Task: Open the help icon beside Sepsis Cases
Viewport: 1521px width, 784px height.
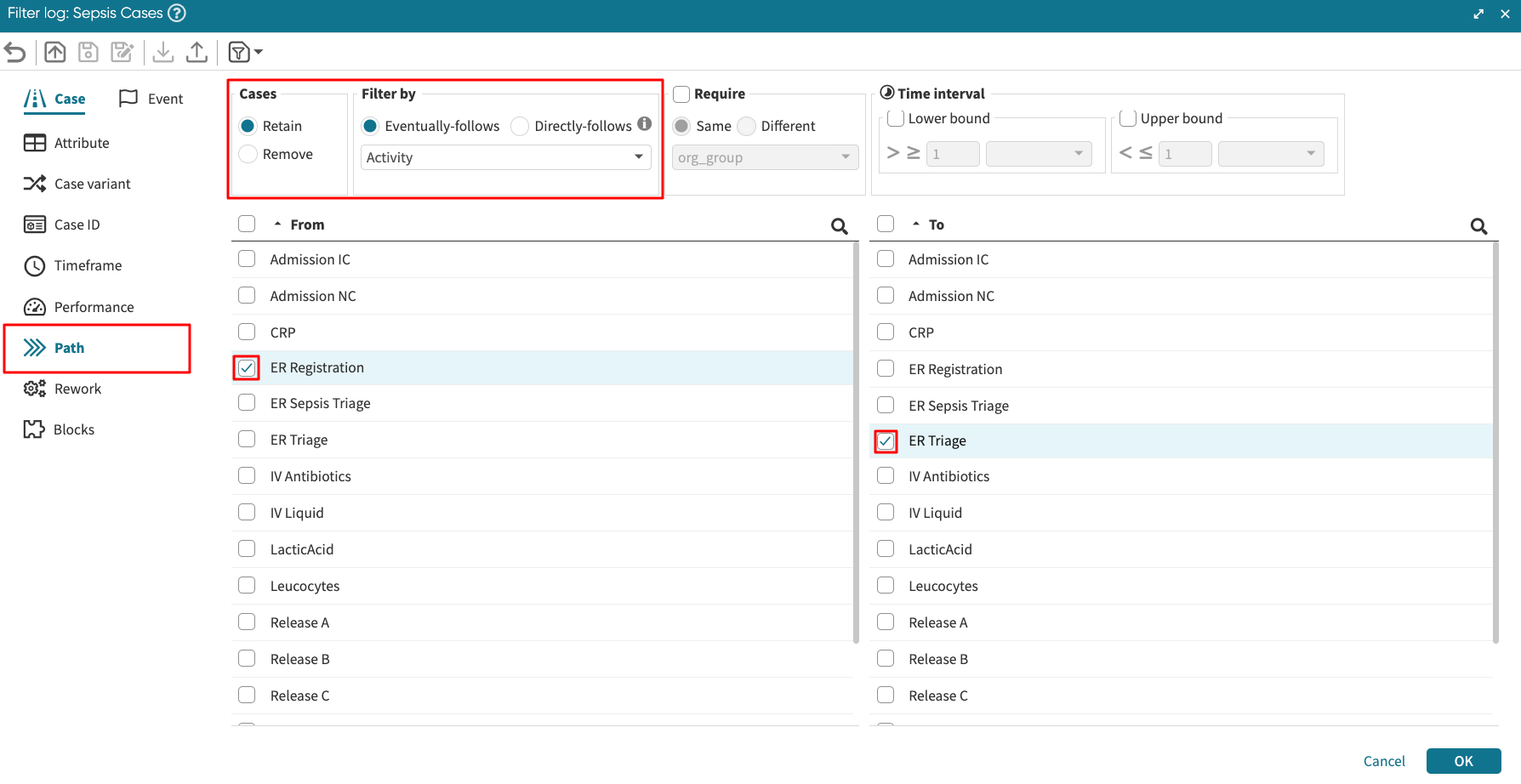Action: (176, 14)
